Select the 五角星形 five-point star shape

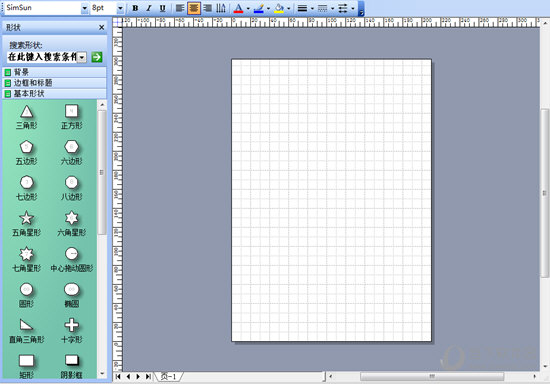27,224
